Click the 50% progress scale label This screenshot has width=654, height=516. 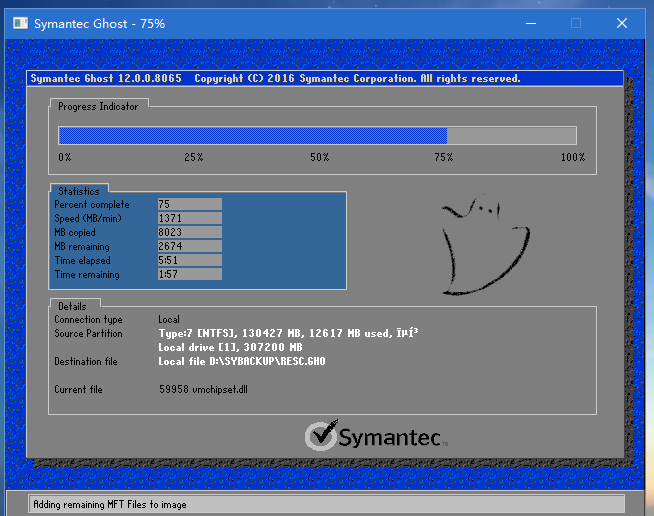click(319, 157)
